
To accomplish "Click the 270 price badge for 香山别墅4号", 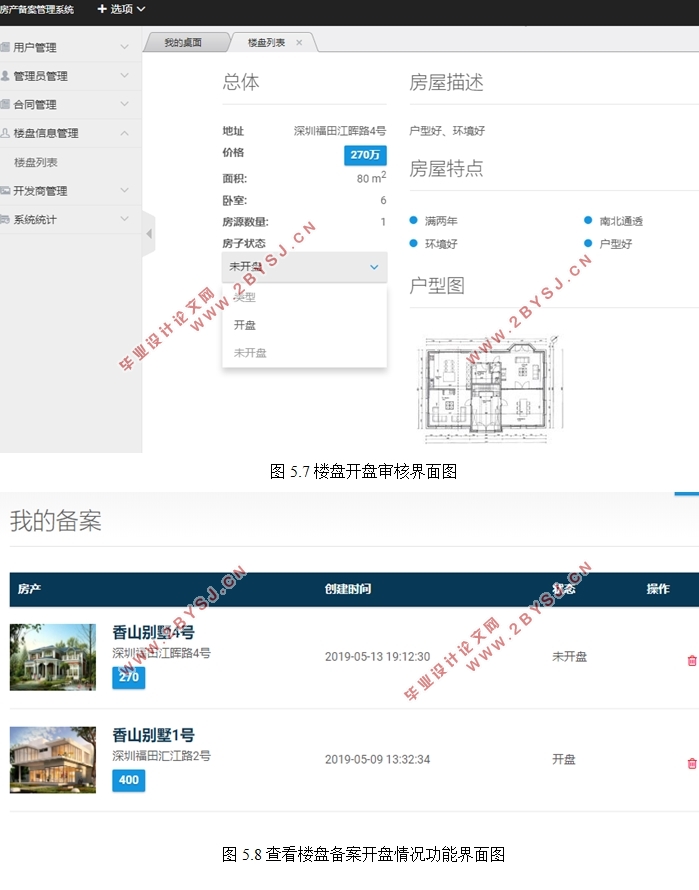I will (x=128, y=677).
